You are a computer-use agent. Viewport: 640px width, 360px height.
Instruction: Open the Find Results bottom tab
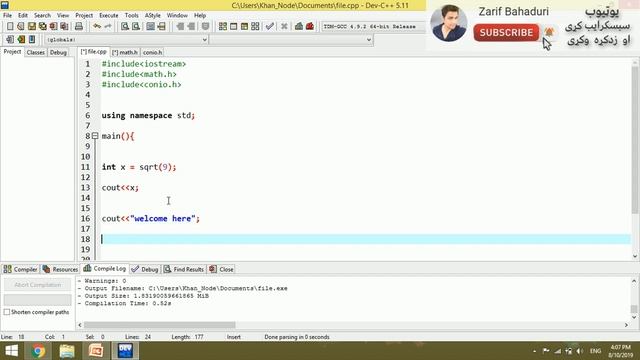tap(184, 269)
